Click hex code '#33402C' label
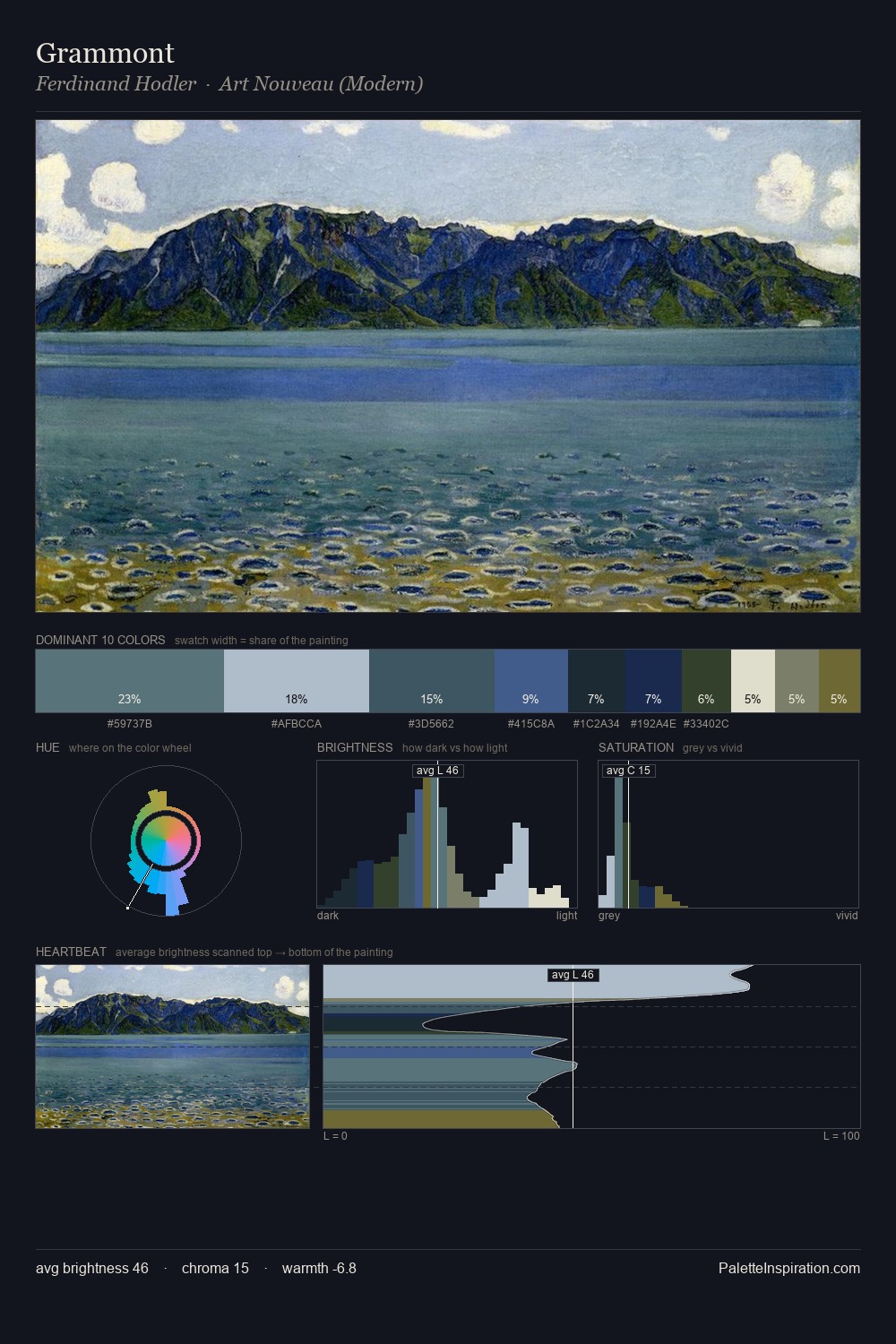Viewport: 896px width, 1344px height. point(706,723)
